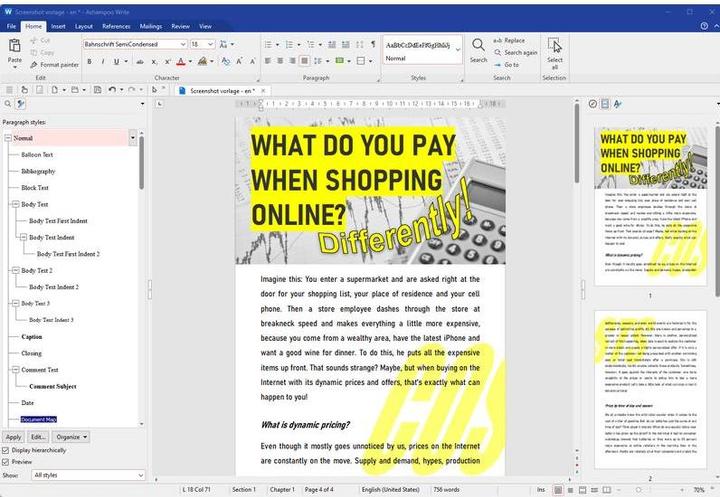Center align the paragraph
This screenshot has height=497, width=720.
click(x=280, y=61)
